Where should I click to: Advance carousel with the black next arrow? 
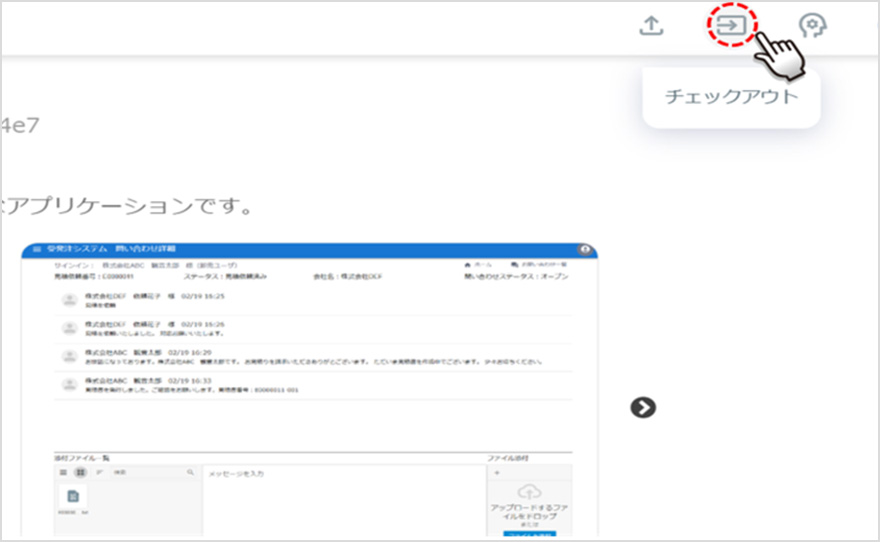click(643, 407)
